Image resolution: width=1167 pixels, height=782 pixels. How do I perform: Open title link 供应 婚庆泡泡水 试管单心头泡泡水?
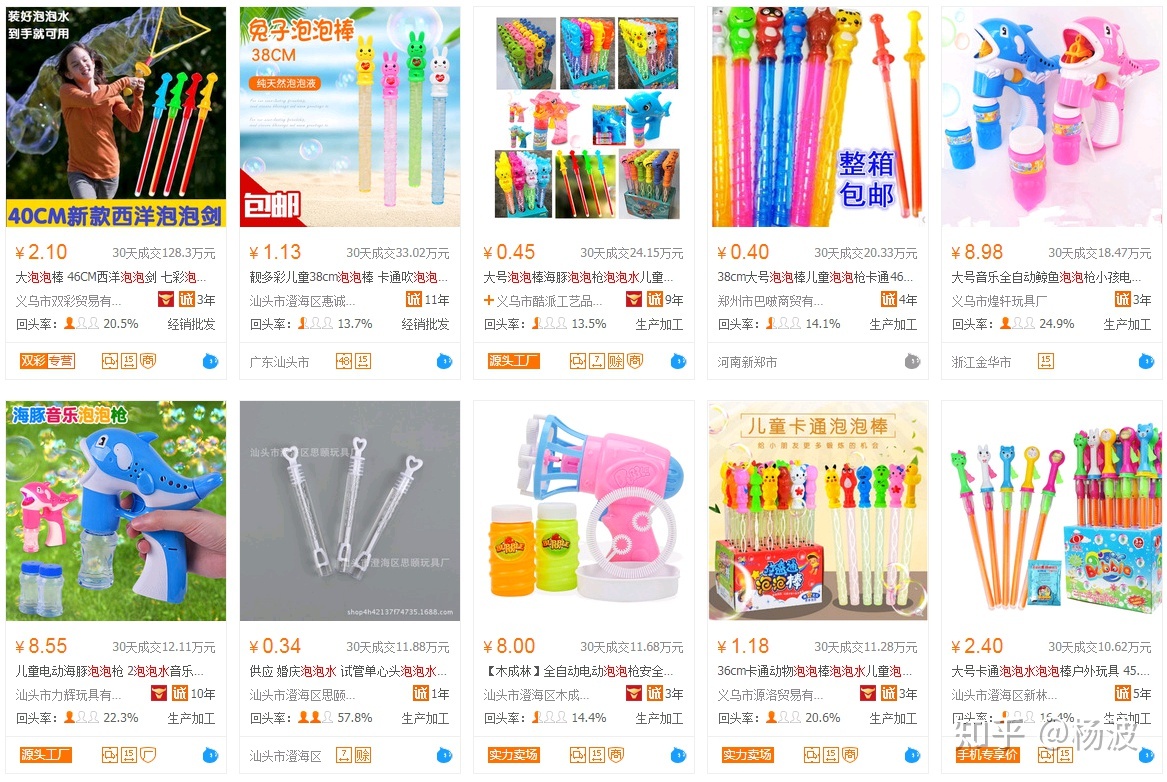[x=348, y=671]
